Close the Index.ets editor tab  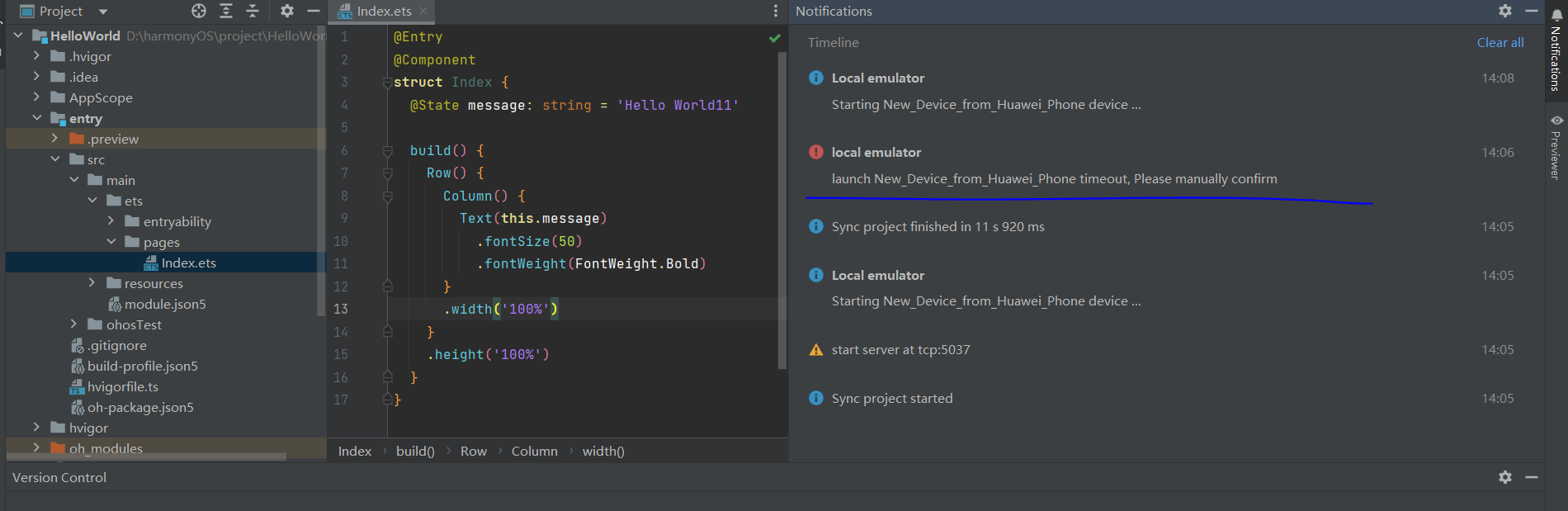click(423, 11)
